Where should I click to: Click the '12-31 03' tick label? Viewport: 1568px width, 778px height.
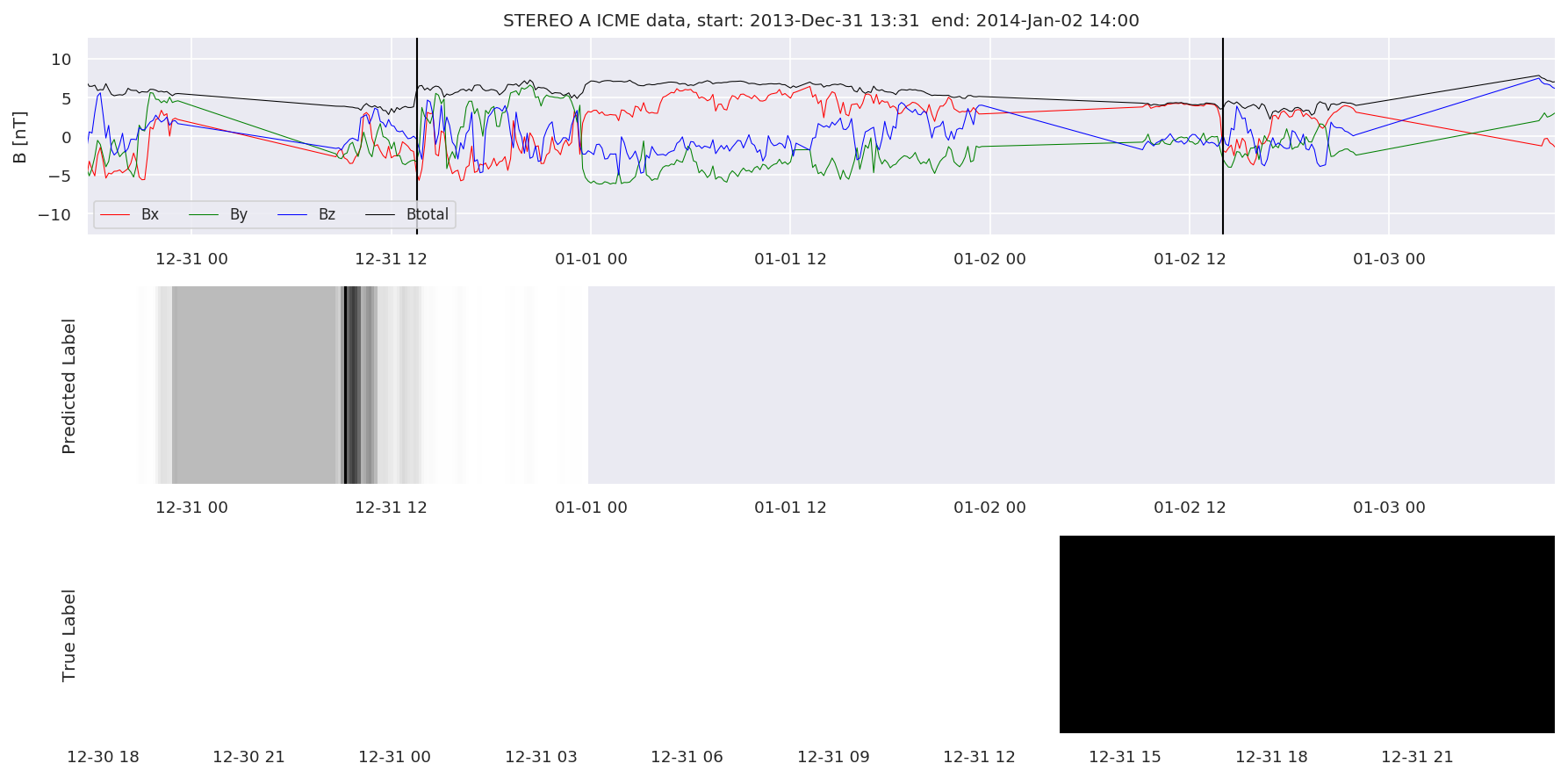541,757
